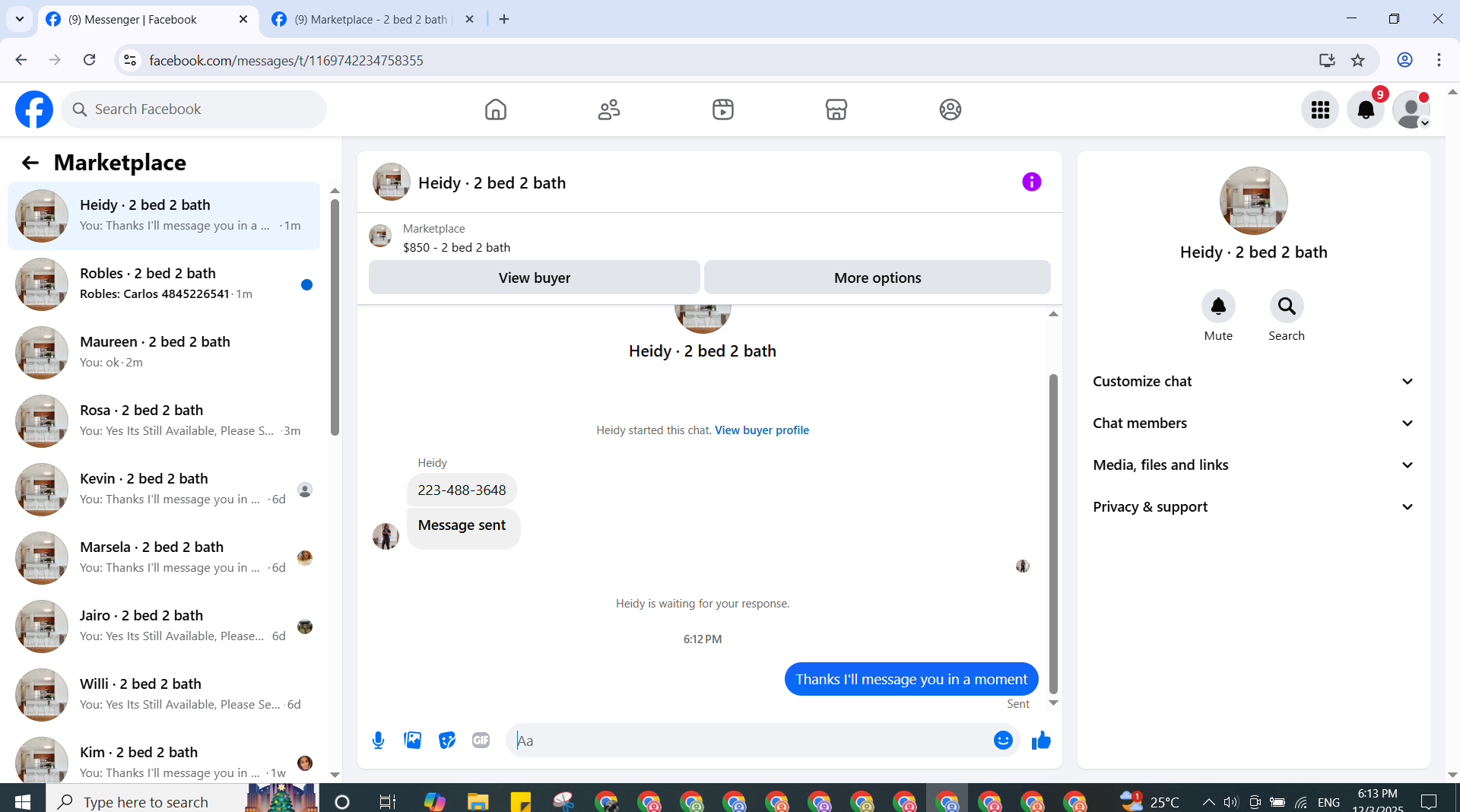This screenshot has width=1460, height=812.
Task: Expand Privacy & support section
Action: click(x=1253, y=507)
